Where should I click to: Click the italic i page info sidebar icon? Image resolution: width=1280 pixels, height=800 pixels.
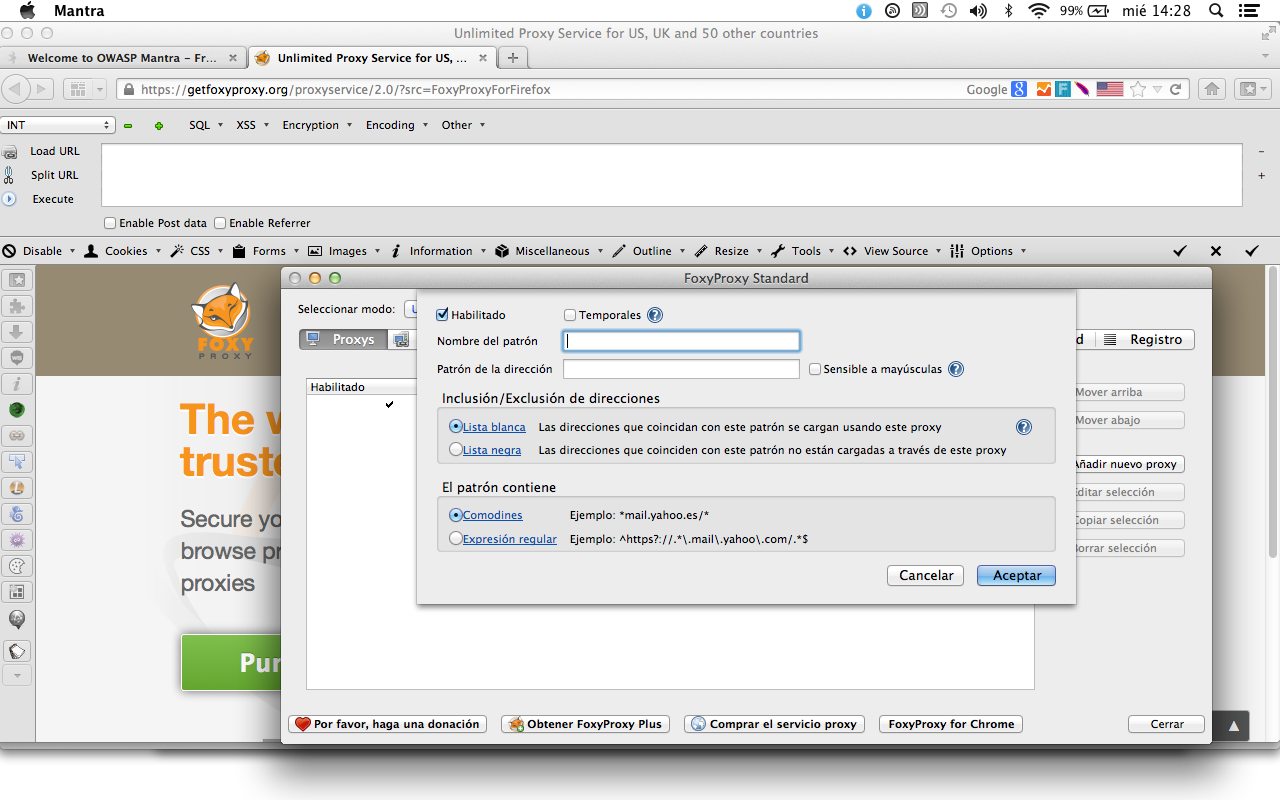(x=17, y=384)
